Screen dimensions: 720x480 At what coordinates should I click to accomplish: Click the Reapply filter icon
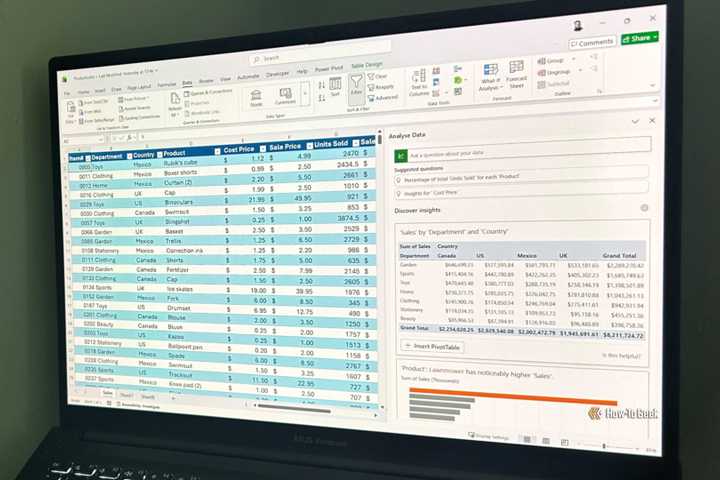pyautogui.click(x=371, y=87)
